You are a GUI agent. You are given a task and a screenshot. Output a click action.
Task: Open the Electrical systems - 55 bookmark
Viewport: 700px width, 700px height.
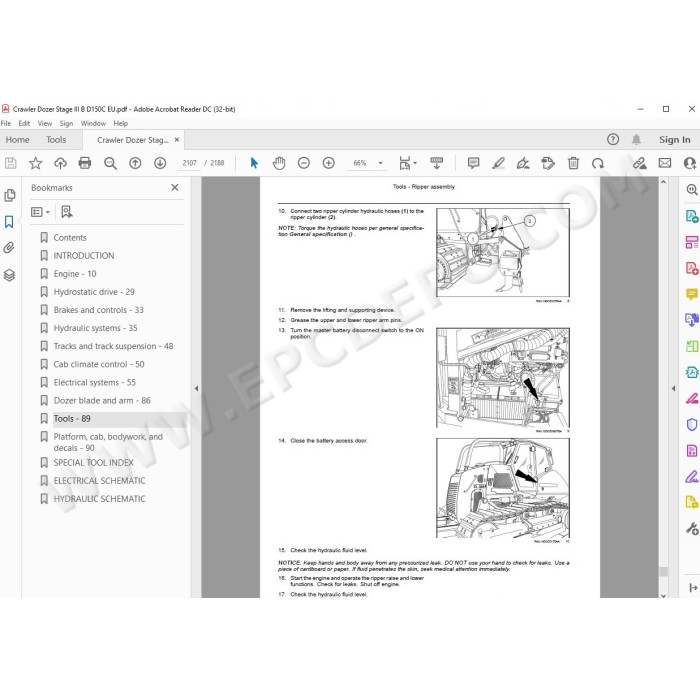coord(95,383)
